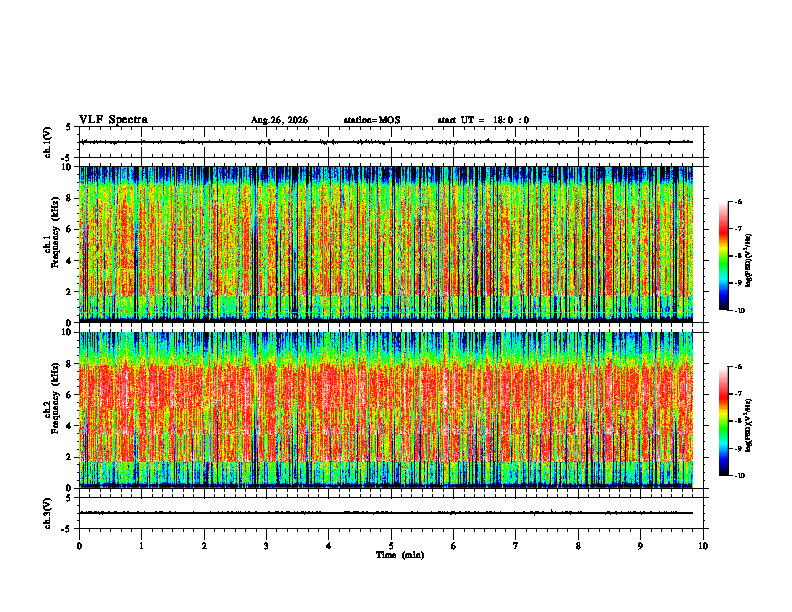This screenshot has height=612, width=792.
Task: Click time axis tick label "9"
Action: (x=640, y=546)
